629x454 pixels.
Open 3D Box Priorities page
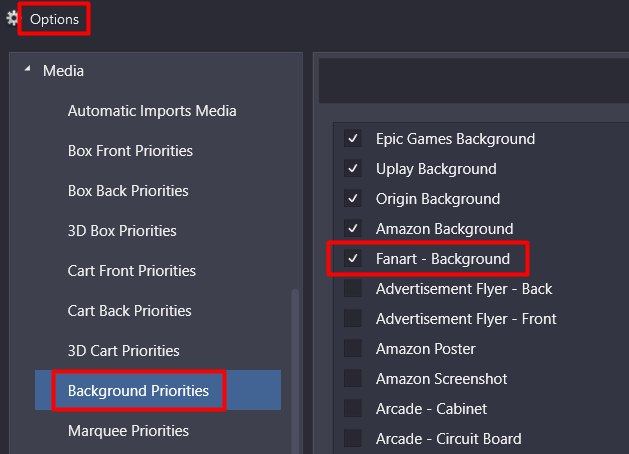(x=122, y=231)
